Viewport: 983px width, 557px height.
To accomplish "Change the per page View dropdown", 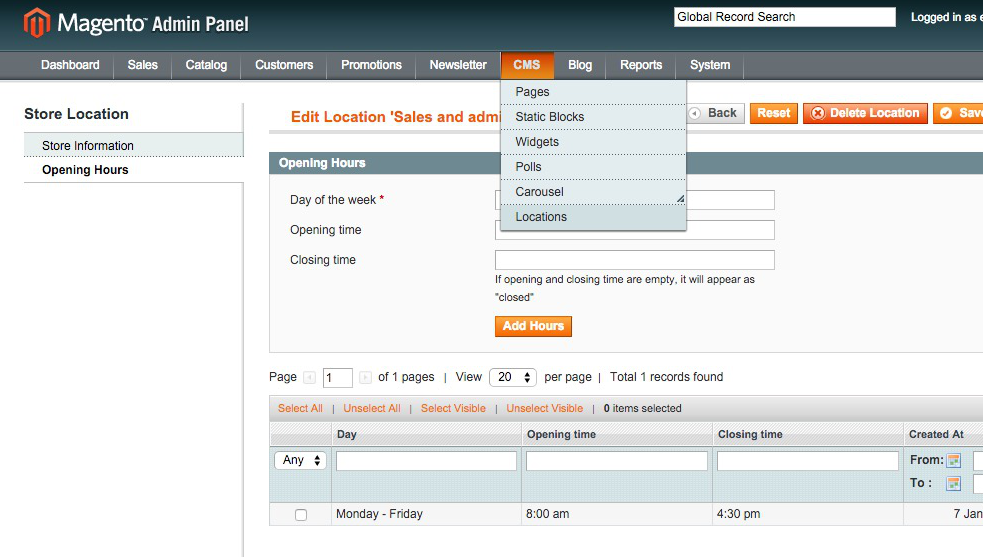I will click(x=512, y=378).
